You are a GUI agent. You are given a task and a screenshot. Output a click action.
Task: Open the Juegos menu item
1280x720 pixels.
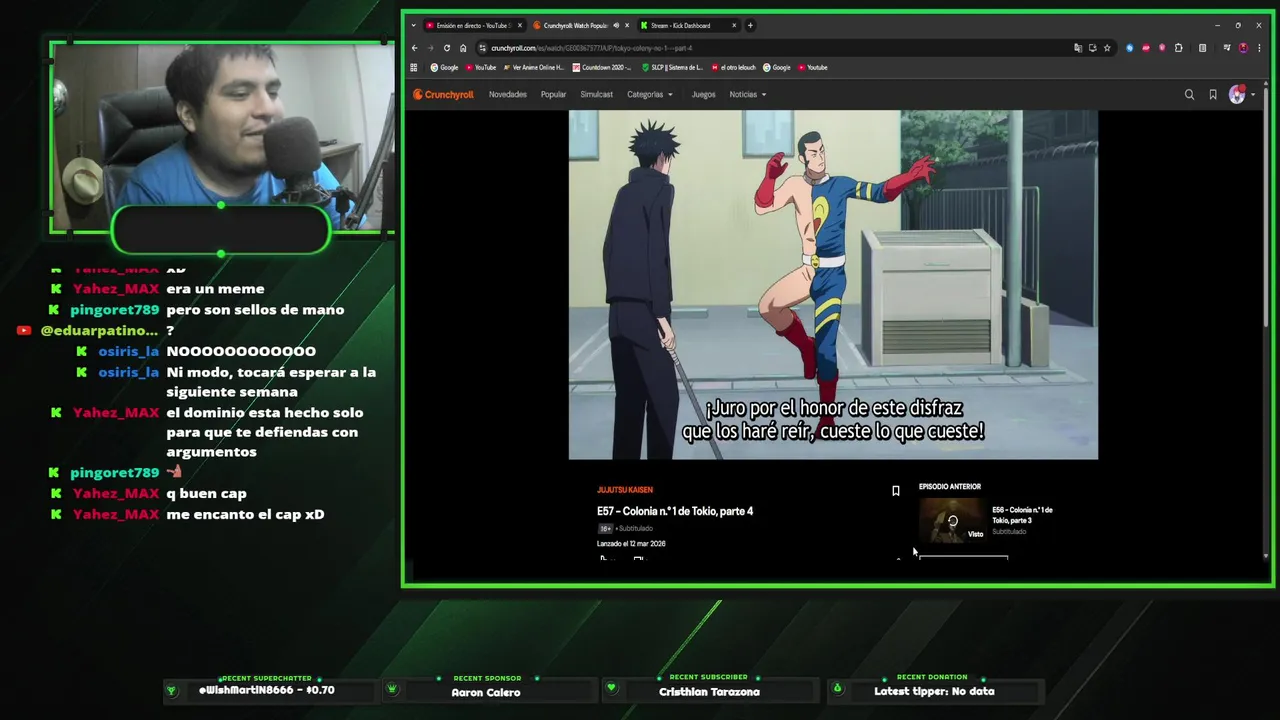tap(704, 95)
